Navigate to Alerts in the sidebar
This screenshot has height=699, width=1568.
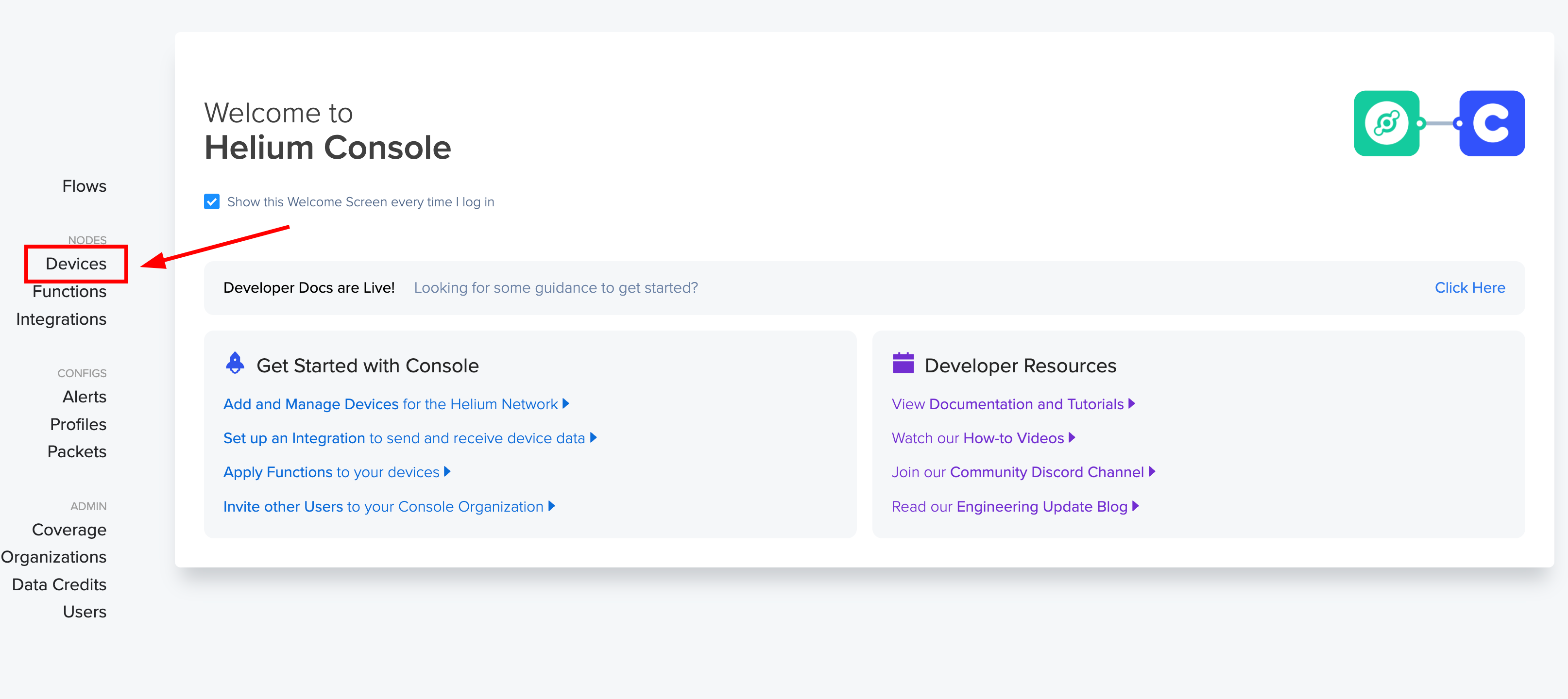click(84, 397)
